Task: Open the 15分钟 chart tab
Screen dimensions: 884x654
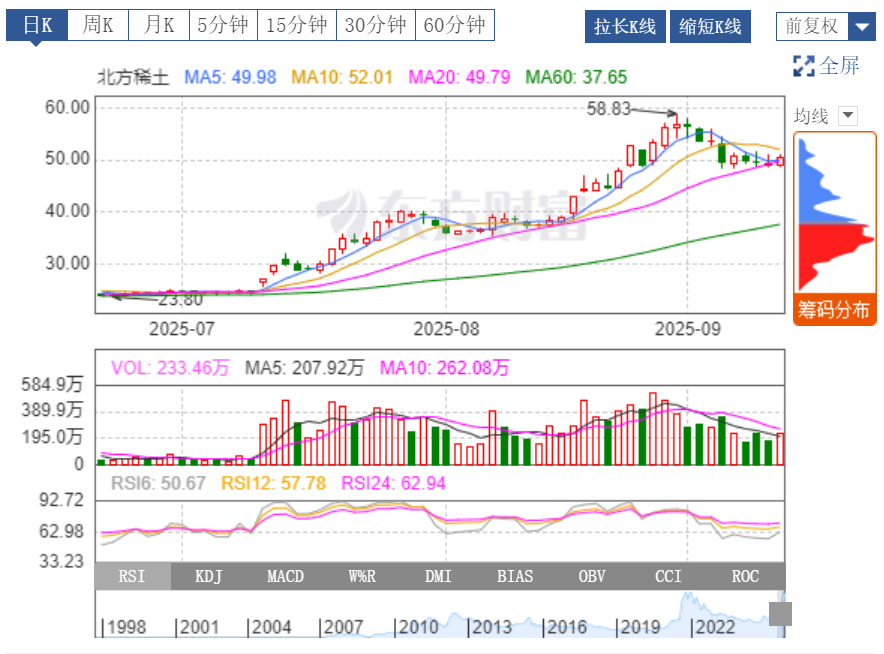Action: [x=297, y=25]
